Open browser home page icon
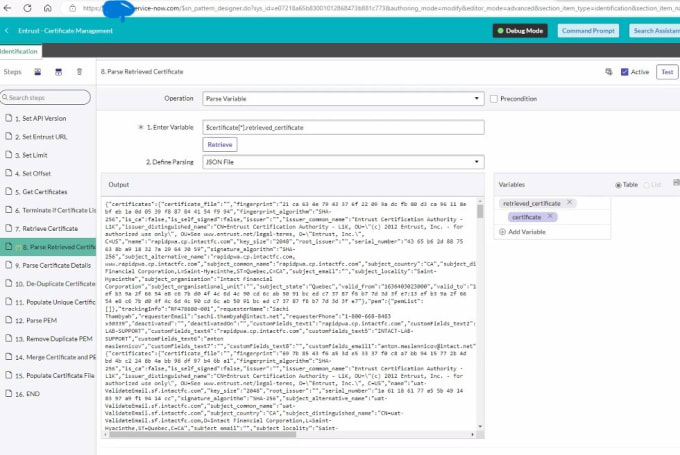Screen dimensions: 680x455 [x=48, y=8]
